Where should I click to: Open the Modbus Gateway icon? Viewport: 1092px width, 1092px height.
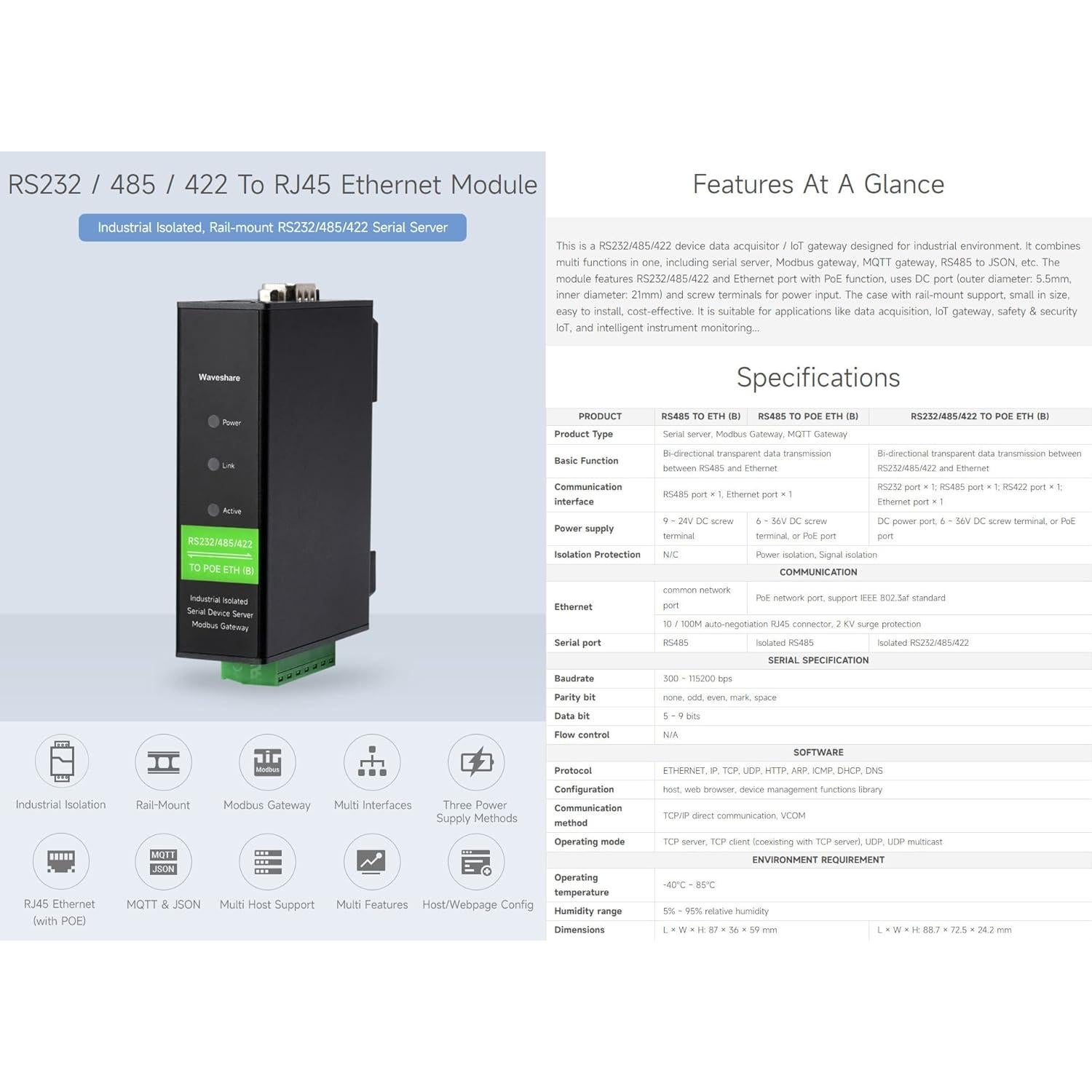pyautogui.click(x=266, y=762)
